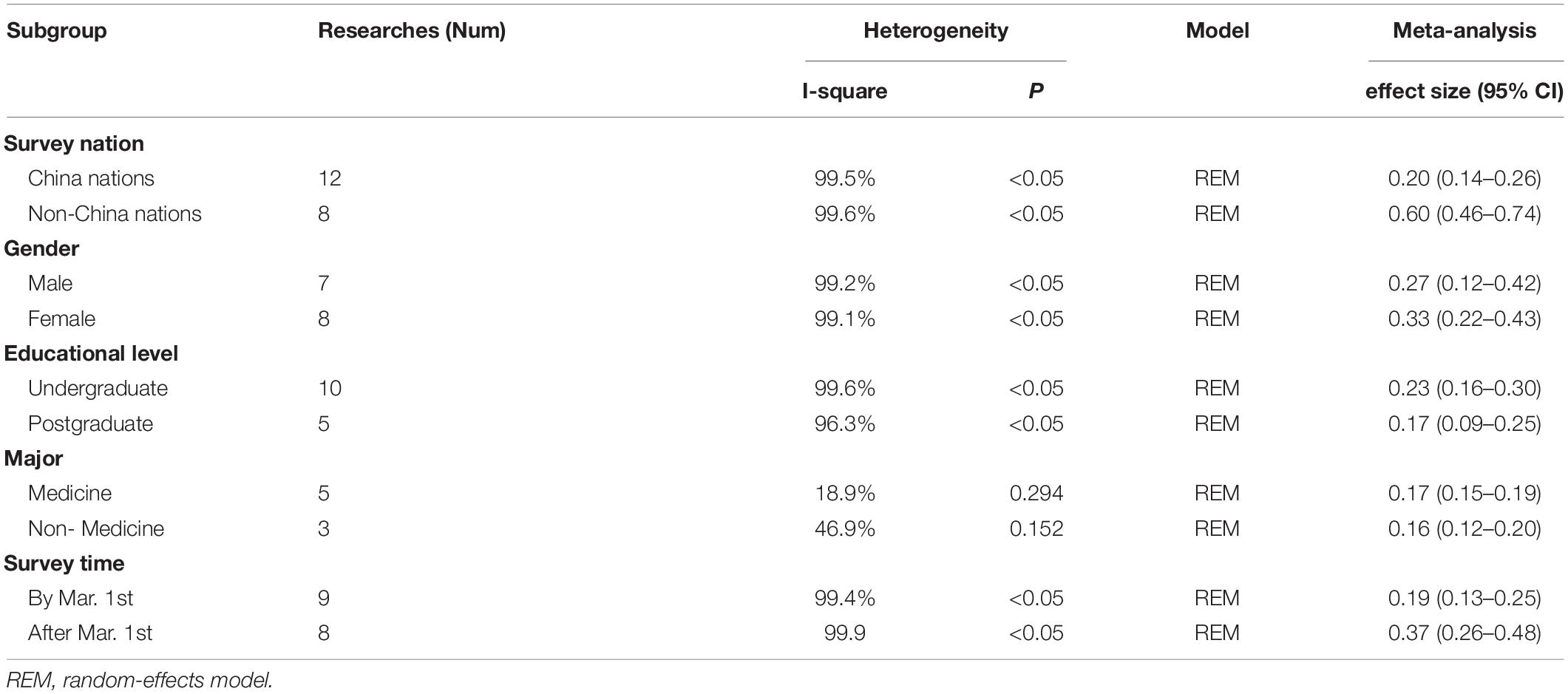Select the Researches (Num) column header
This screenshot has width=1568, height=694.
412,31
